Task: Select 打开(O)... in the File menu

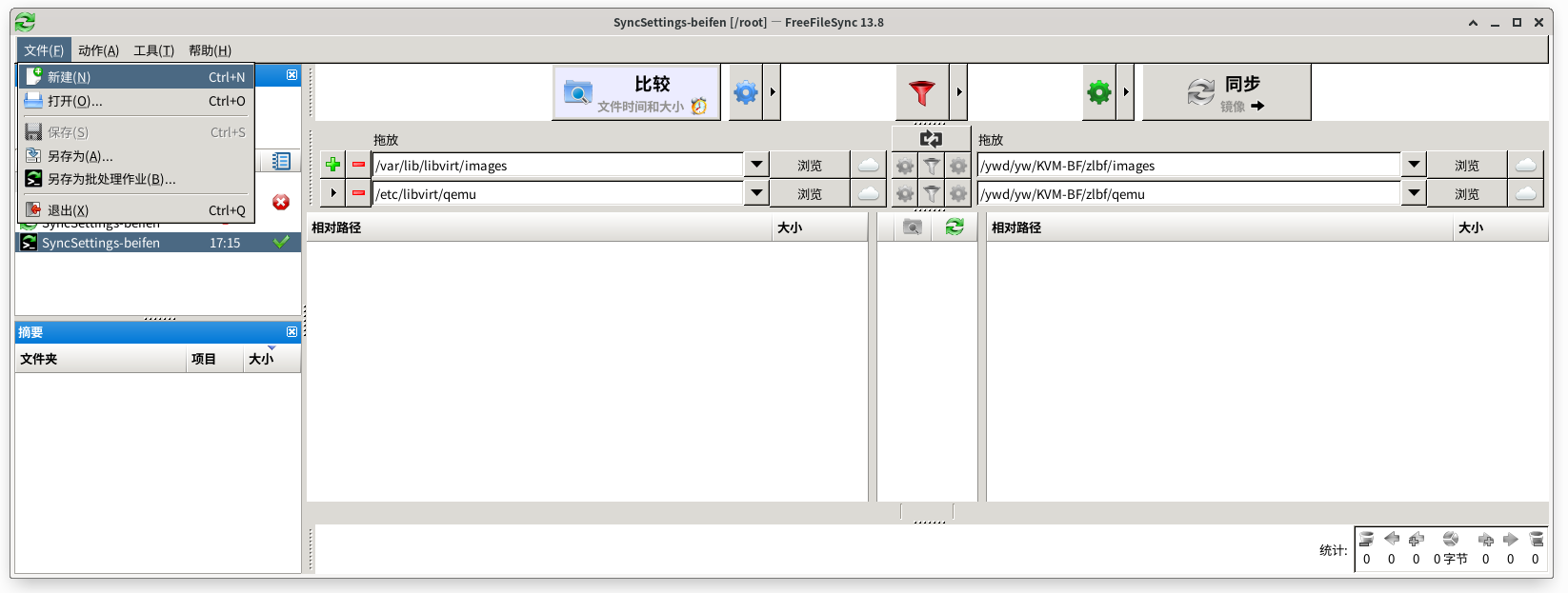Action: (x=75, y=101)
